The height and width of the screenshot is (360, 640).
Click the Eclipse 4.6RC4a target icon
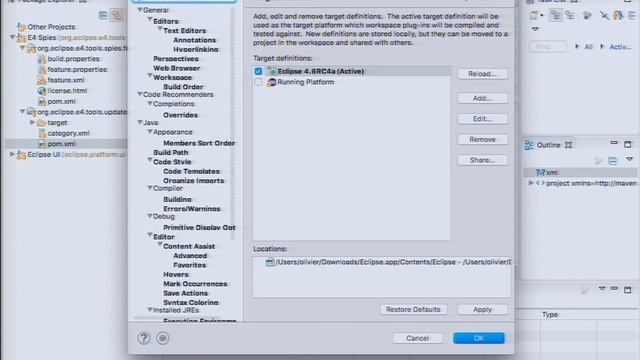click(x=271, y=71)
